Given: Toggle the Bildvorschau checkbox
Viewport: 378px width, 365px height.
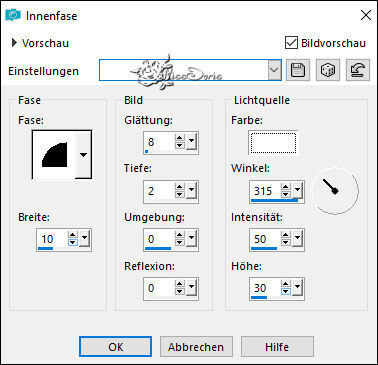Looking at the screenshot, I should [x=291, y=43].
